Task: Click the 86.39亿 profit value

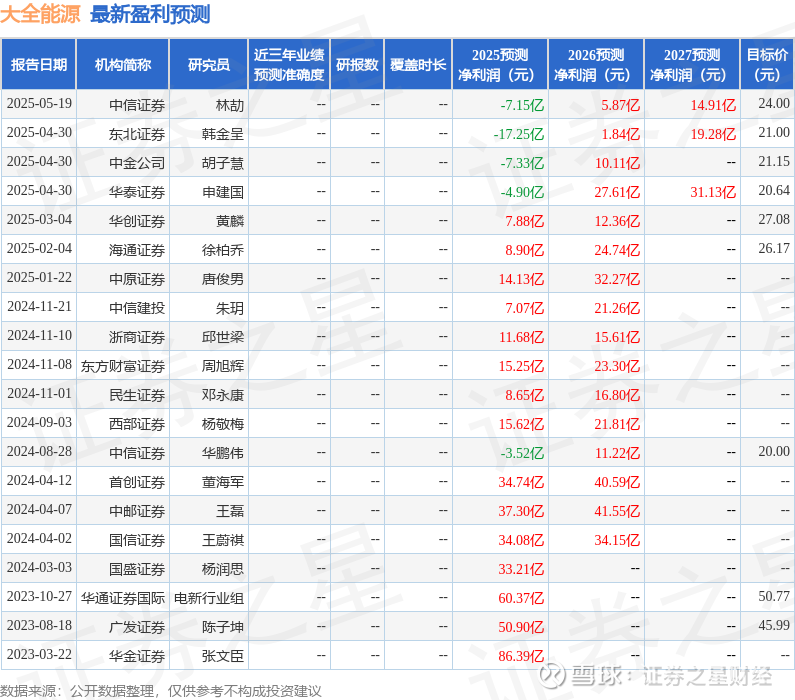Action: click(x=521, y=656)
